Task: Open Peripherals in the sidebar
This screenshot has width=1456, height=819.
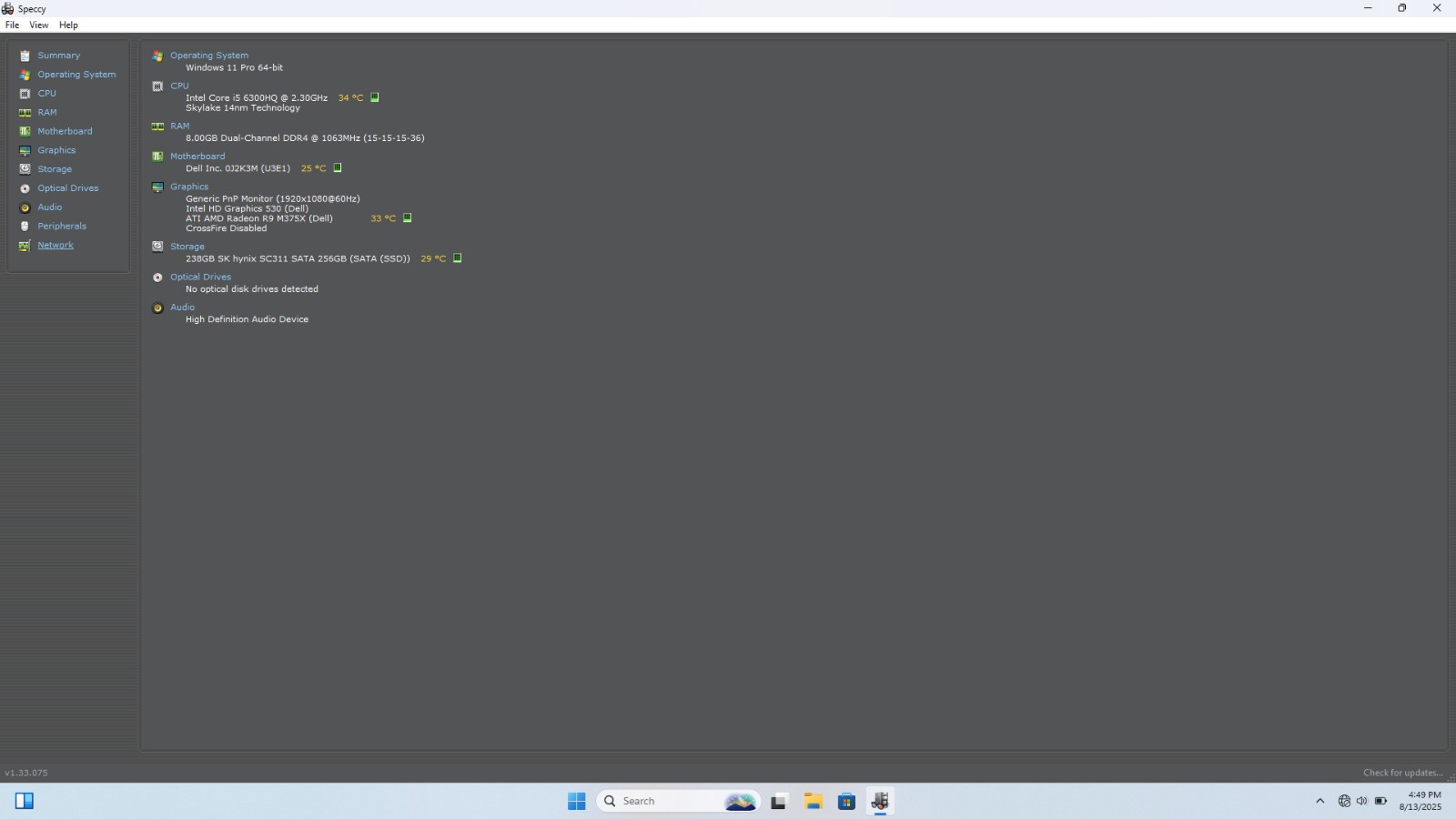Action: [x=62, y=226]
